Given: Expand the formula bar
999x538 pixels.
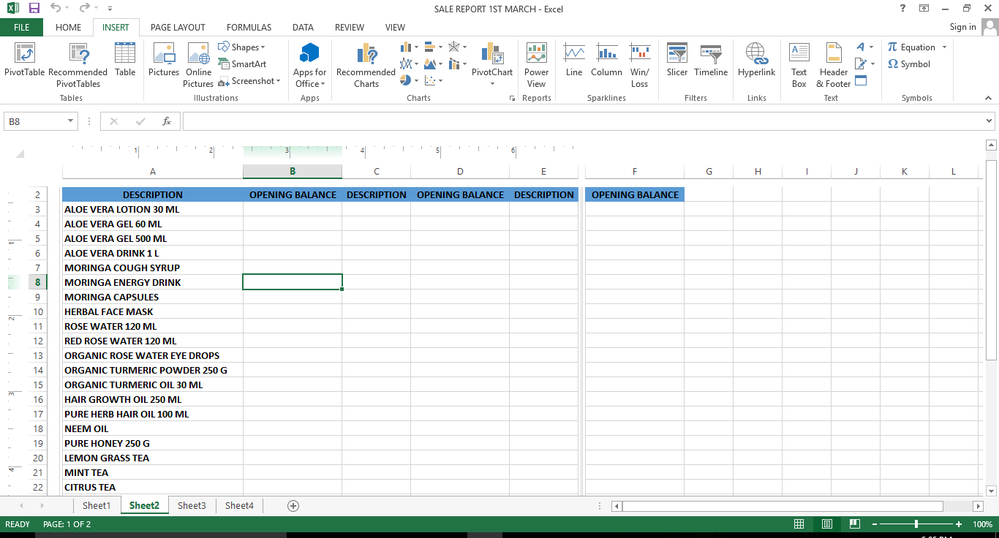Looking at the screenshot, I should pyautogui.click(x=989, y=121).
